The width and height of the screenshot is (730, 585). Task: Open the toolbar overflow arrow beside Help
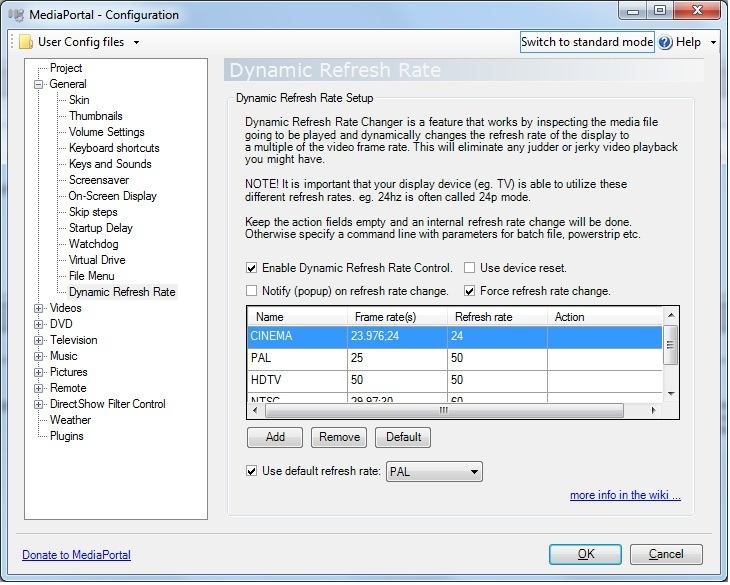click(x=714, y=43)
